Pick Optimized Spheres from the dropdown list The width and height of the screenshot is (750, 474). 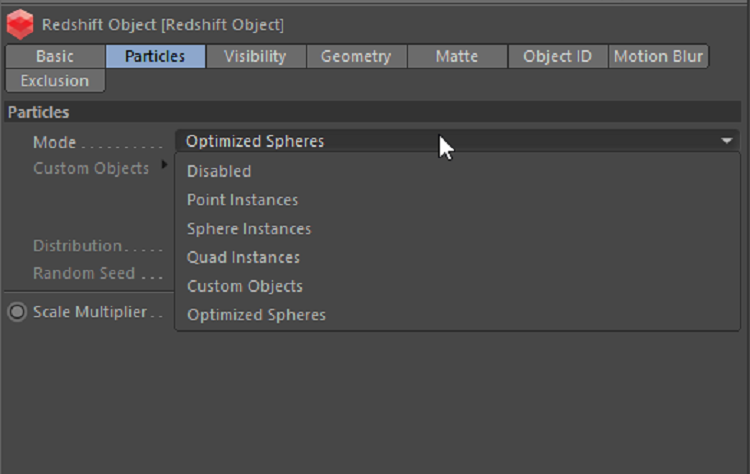(256, 315)
